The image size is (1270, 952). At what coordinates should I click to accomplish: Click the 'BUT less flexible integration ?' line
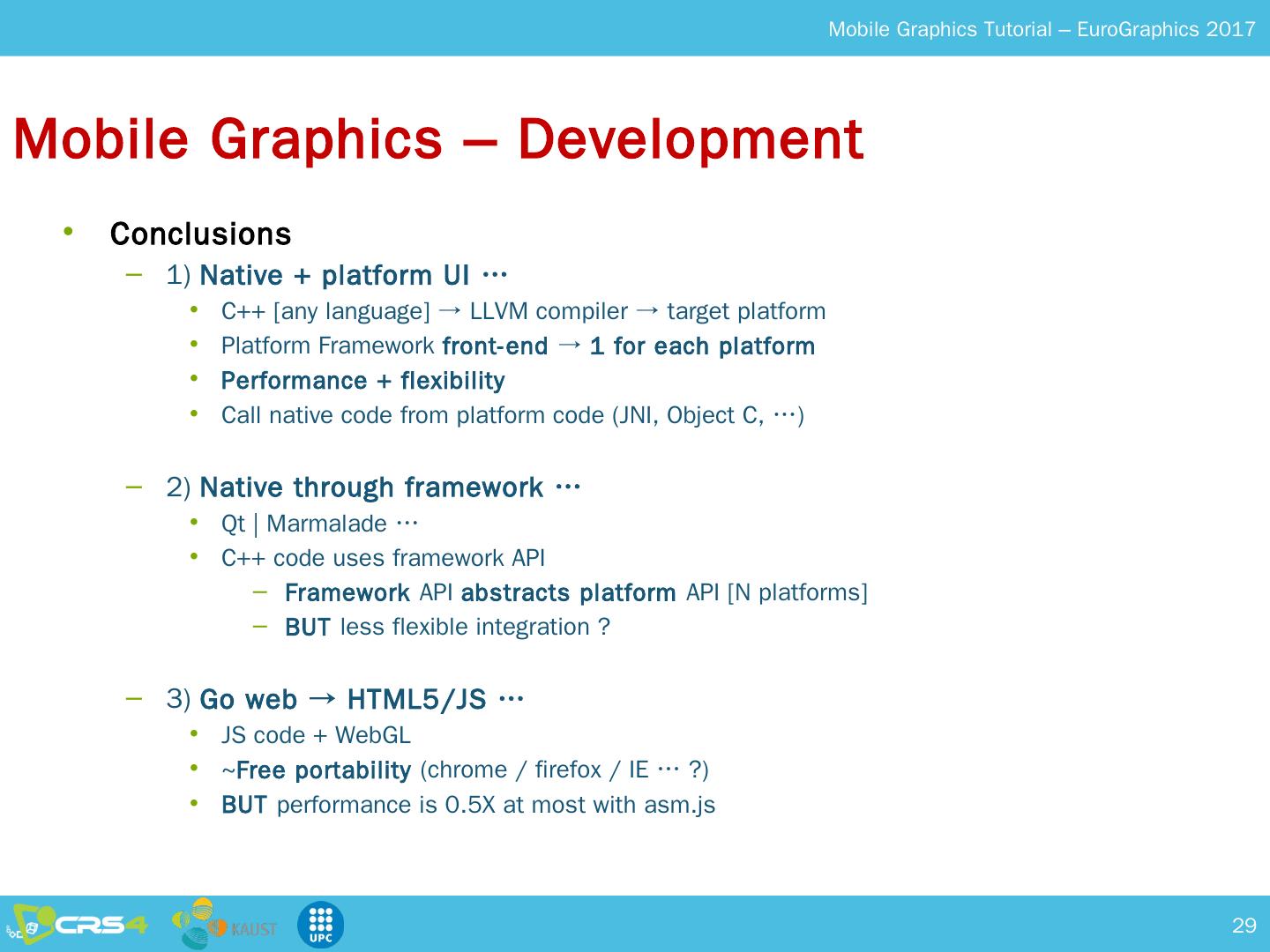pyautogui.click(x=447, y=627)
